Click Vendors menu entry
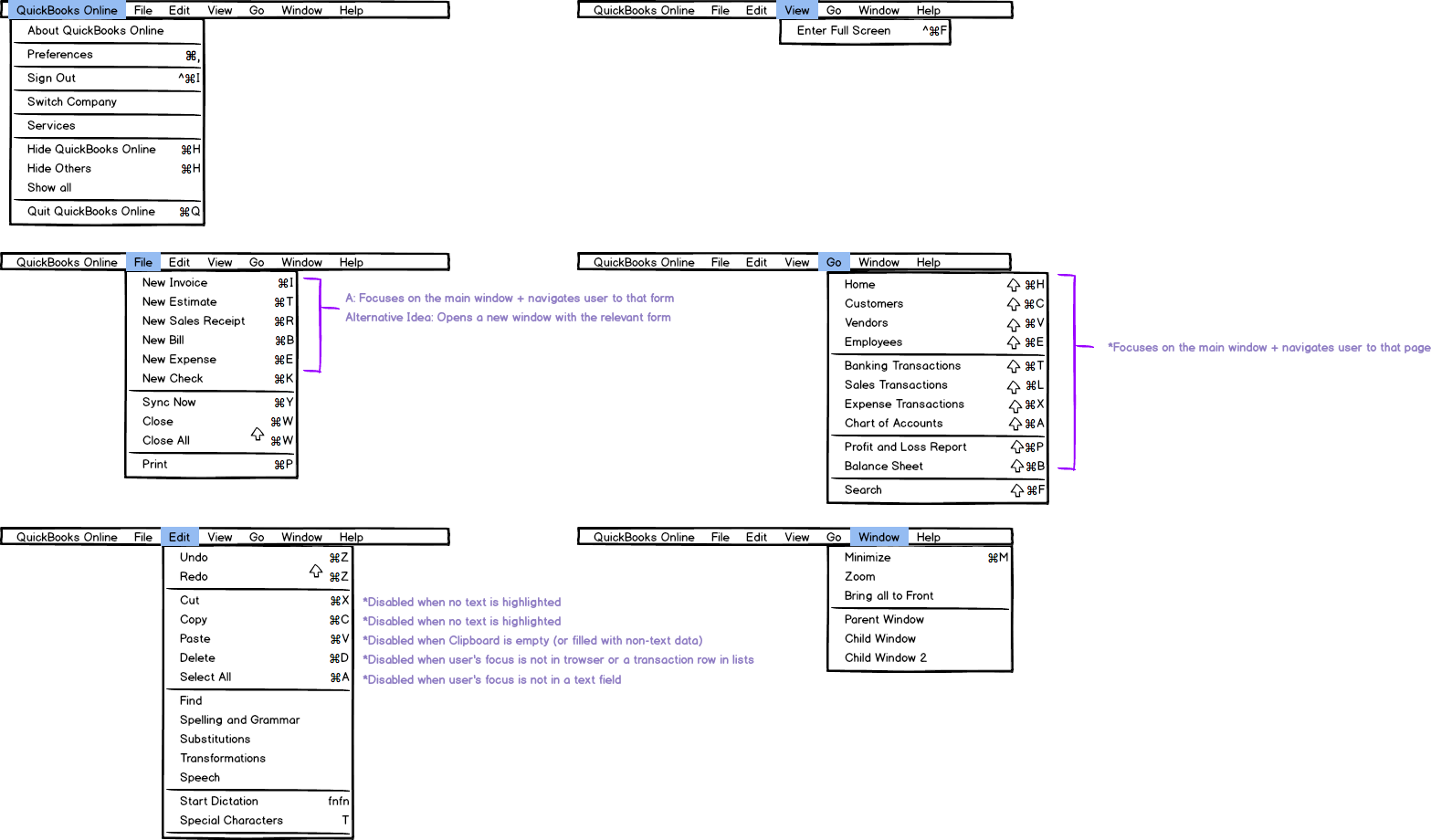 pyautogui.click(x=938, y=322)
